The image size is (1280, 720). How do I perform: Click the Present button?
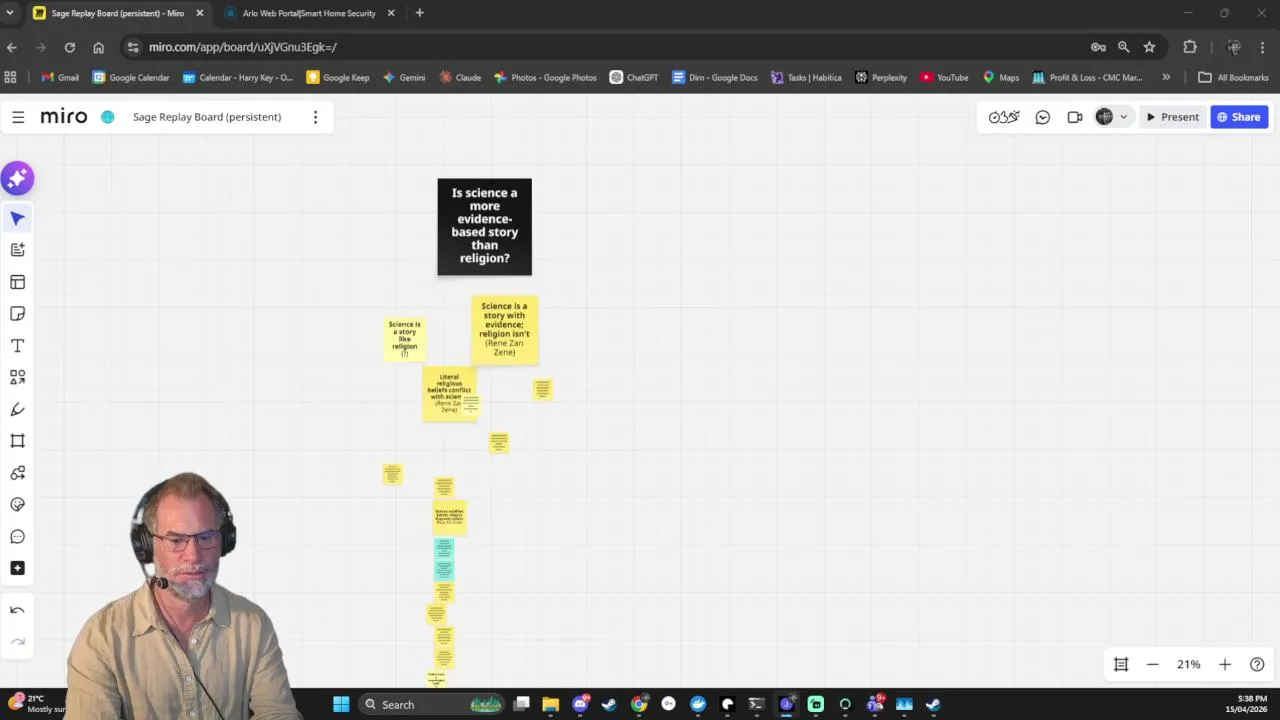point(1172,117)
